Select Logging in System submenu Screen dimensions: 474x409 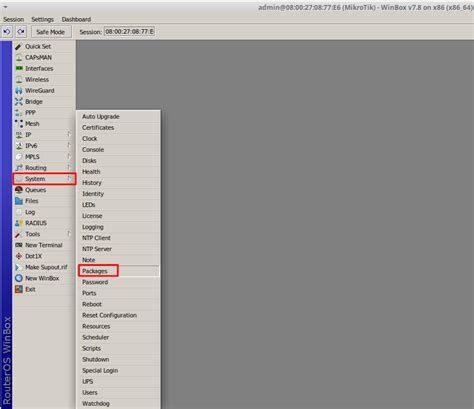118,227
